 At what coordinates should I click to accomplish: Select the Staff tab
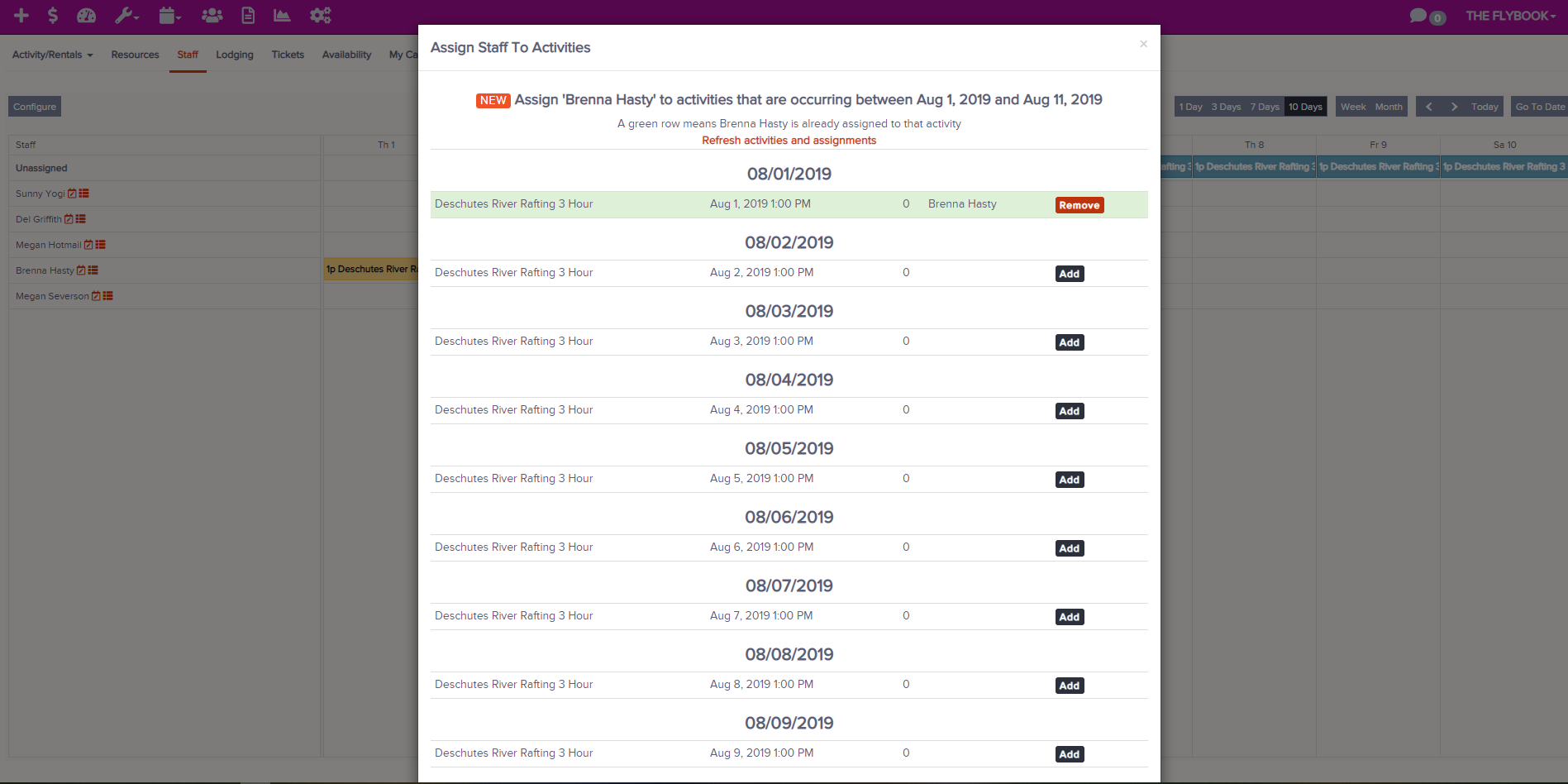point(188,55)
